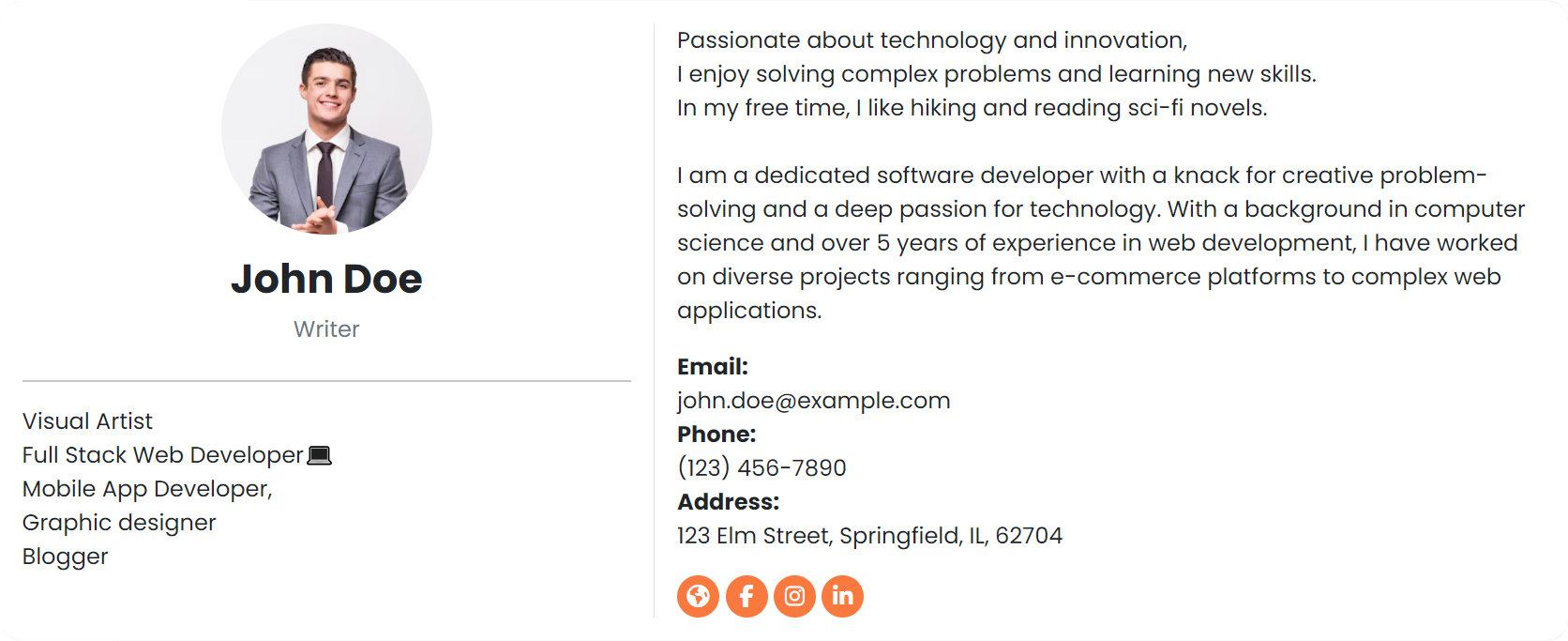
Task: Click the john.doe@example.com email address
Action: coord(814,401)
